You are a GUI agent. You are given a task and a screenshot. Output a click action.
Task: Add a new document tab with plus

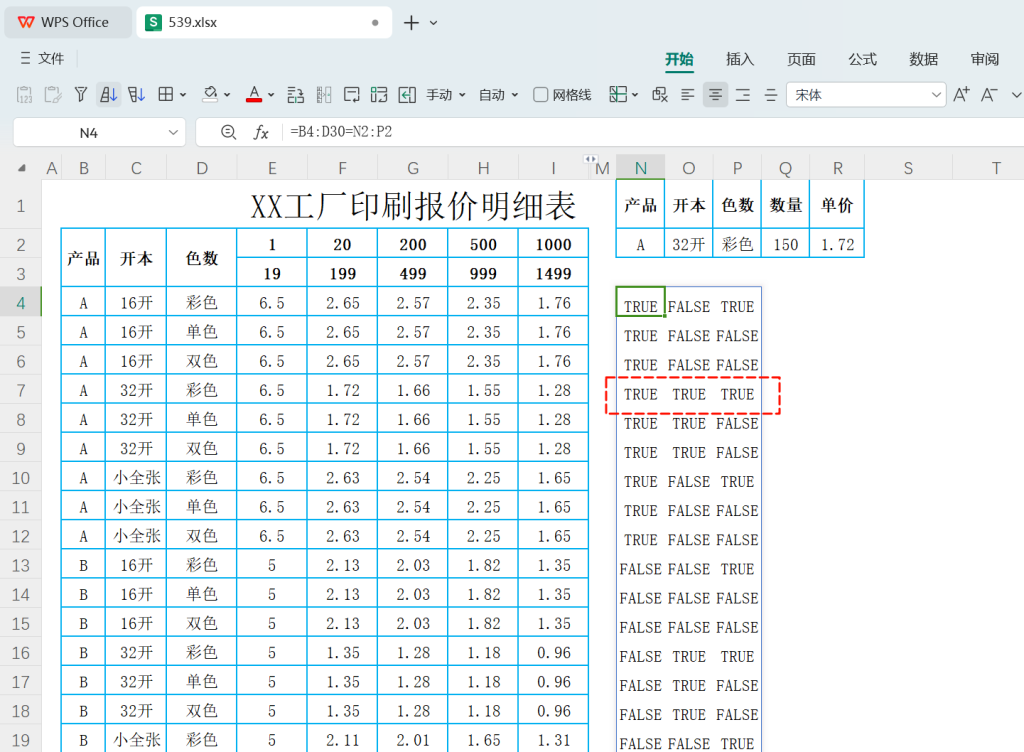tap(411, 23)
